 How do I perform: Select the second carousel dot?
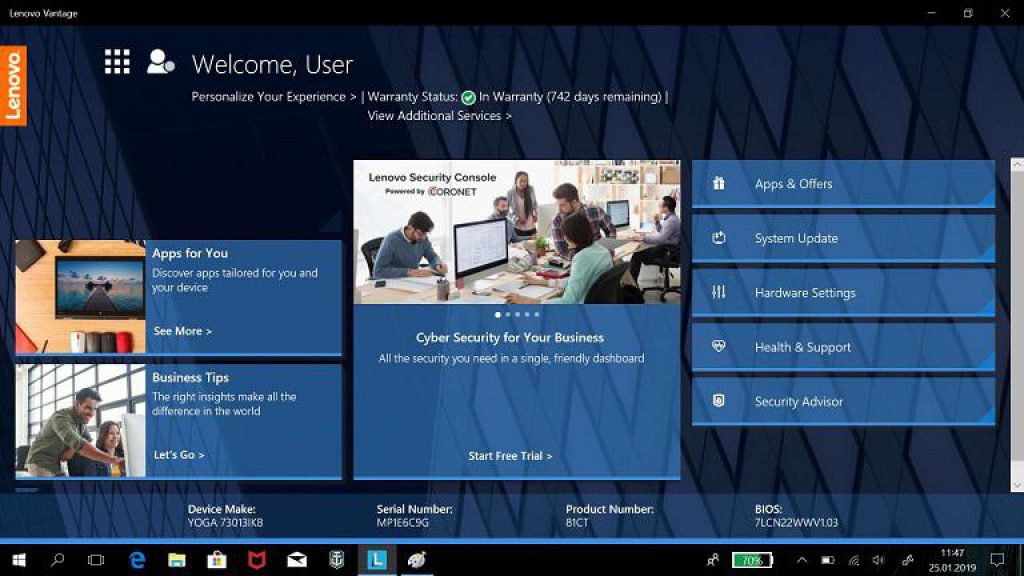[508, 315]
